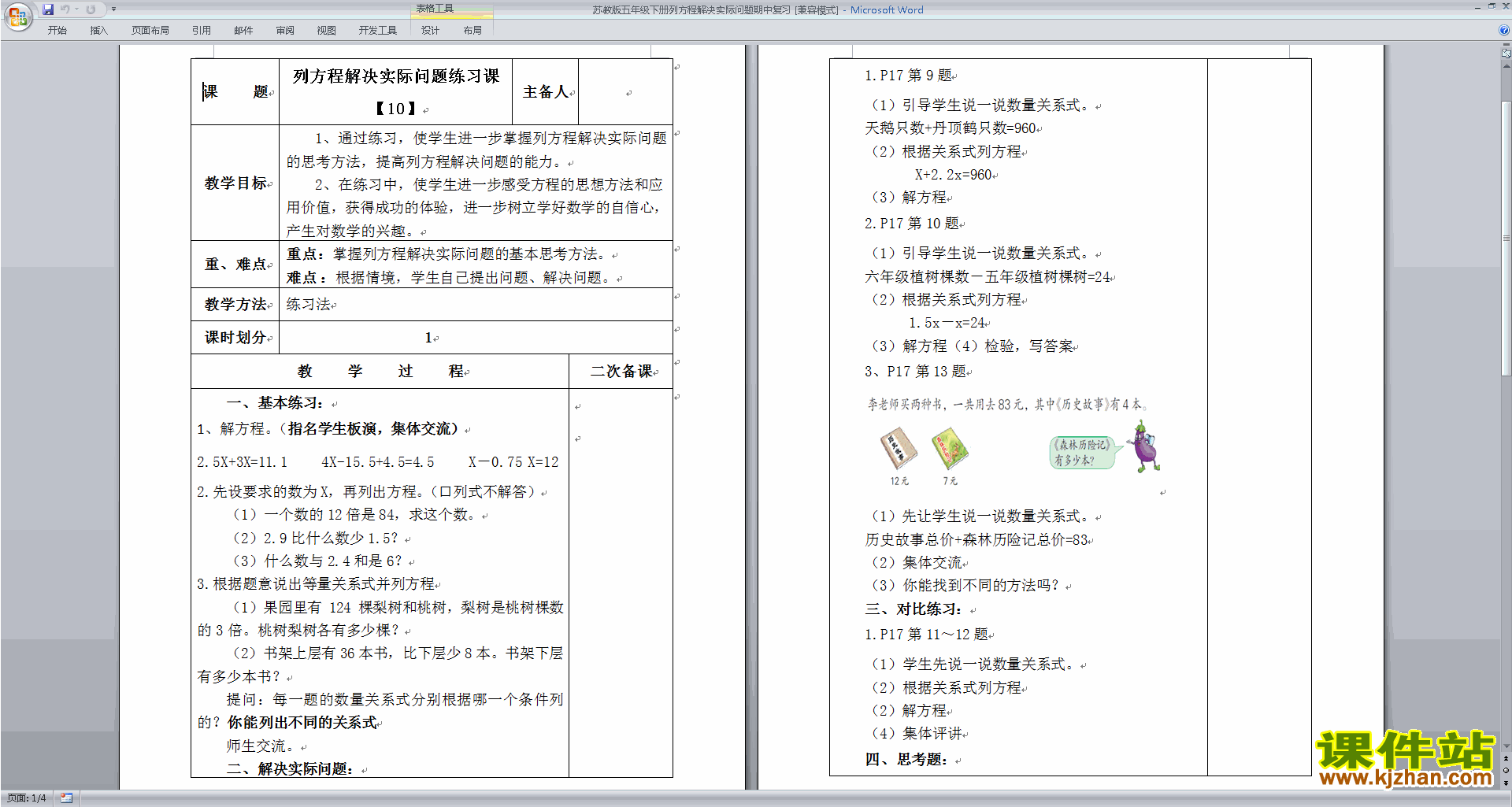1512x807 pixels.
Task: Open Word Help with the question mark icon
Action: 1504,30
